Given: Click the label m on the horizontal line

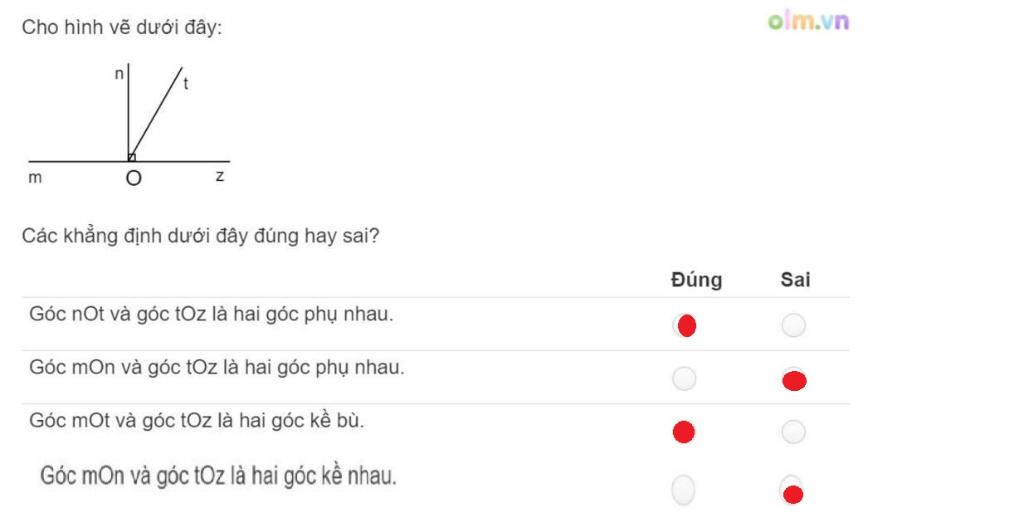Looking at the screenshot, I should click(x=35, y=178).
